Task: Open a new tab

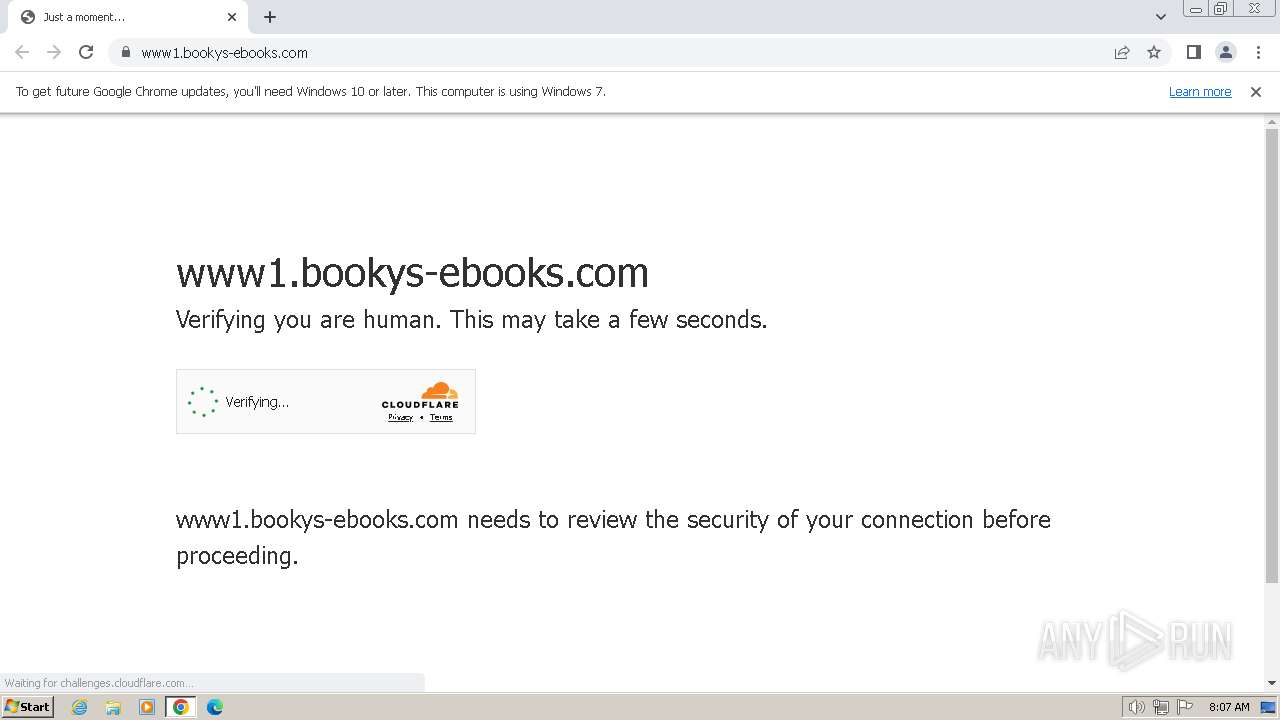Action: click(x=270, y=17)
